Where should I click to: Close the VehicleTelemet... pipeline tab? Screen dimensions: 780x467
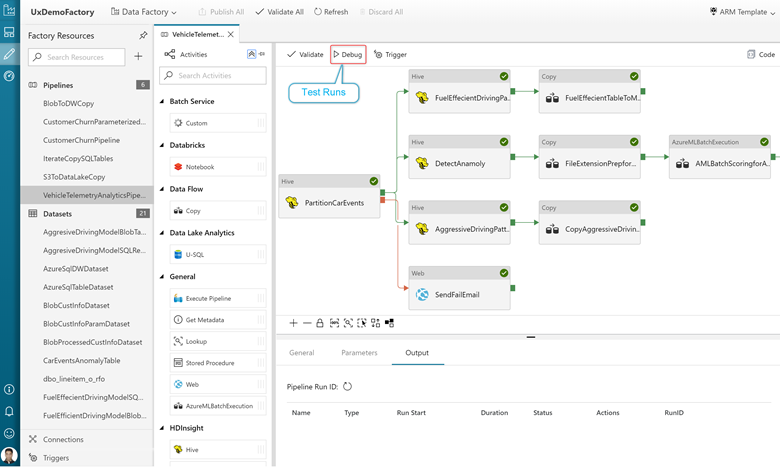[230, 34]
